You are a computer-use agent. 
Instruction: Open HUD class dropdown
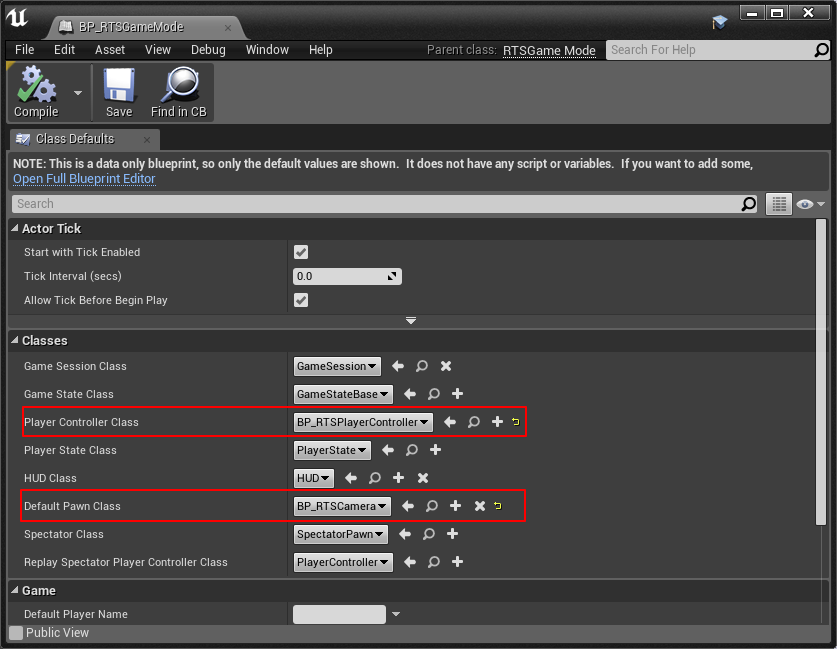313,478
